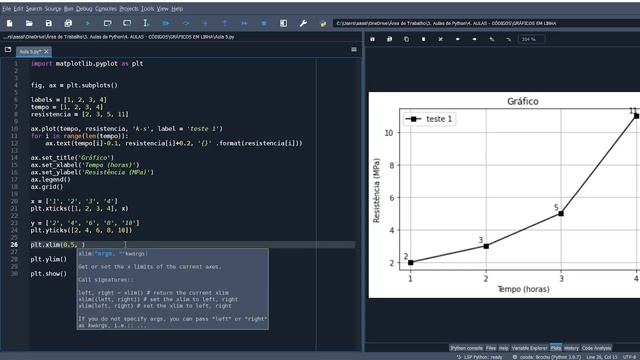Create a new file using toolbar icon
Image resolution: width=640 pixels, height=360 pixels.
(9, 24)
